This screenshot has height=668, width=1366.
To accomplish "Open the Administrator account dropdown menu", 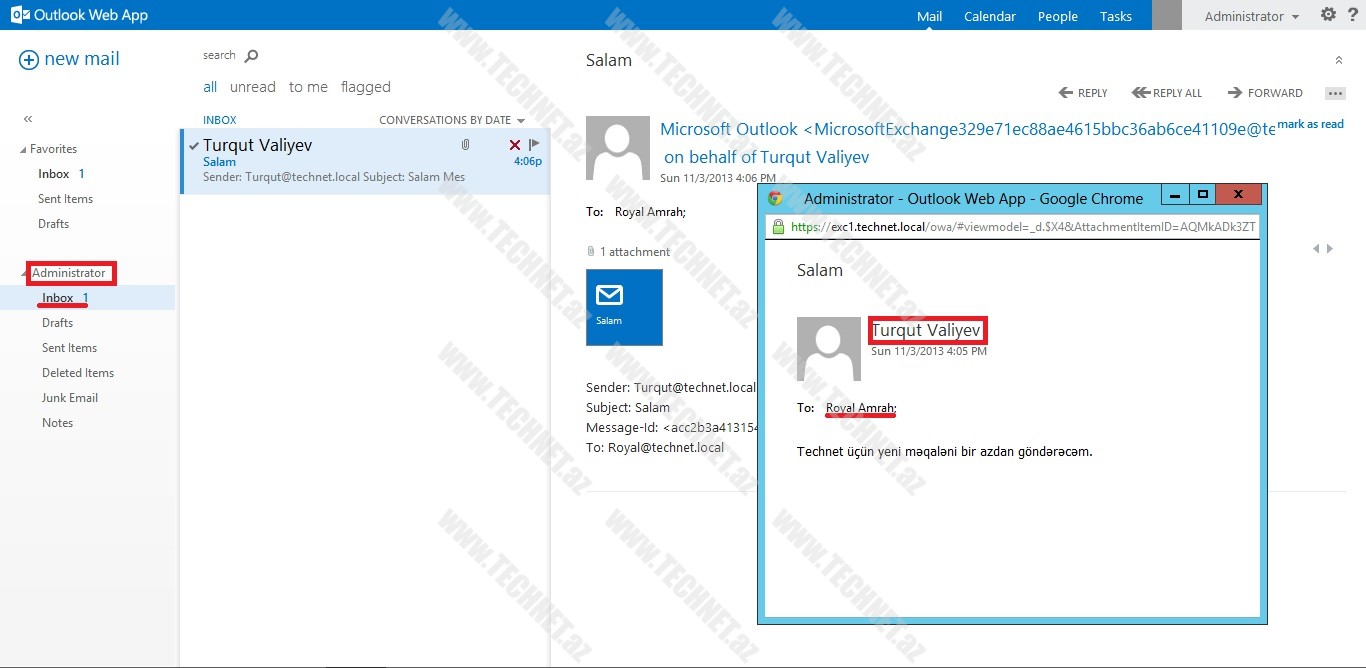I will (1251, 16).
